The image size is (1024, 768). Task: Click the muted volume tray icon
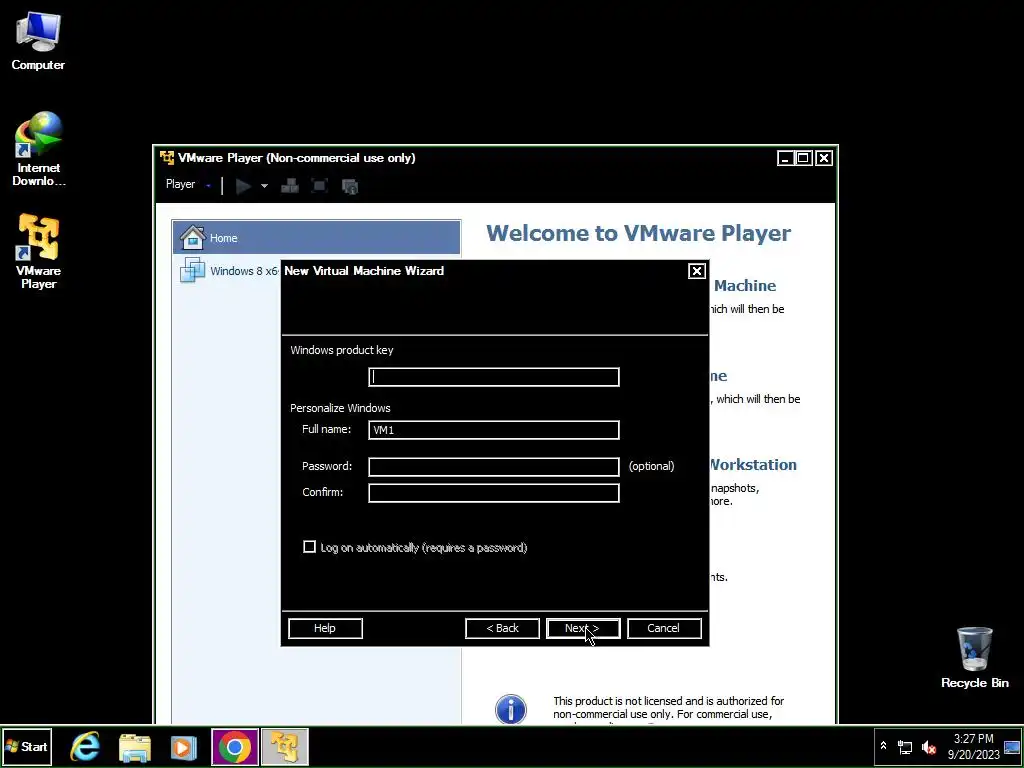pyautogui.click(x=928, y=747)
